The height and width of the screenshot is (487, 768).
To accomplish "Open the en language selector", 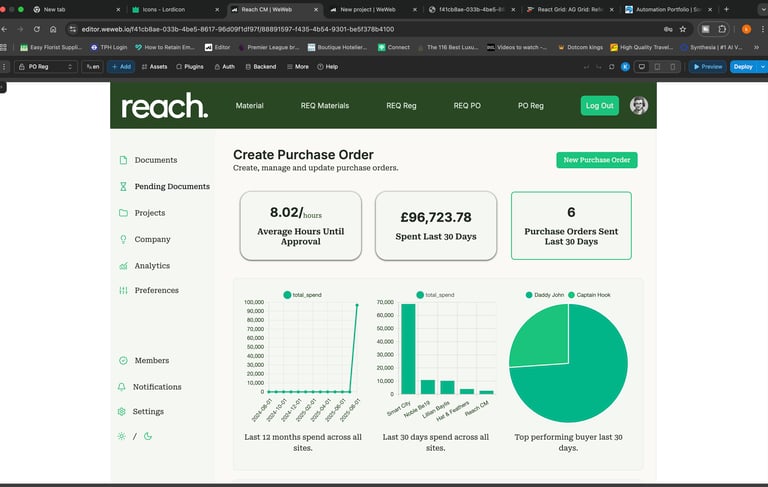I will tap(93, 67).
